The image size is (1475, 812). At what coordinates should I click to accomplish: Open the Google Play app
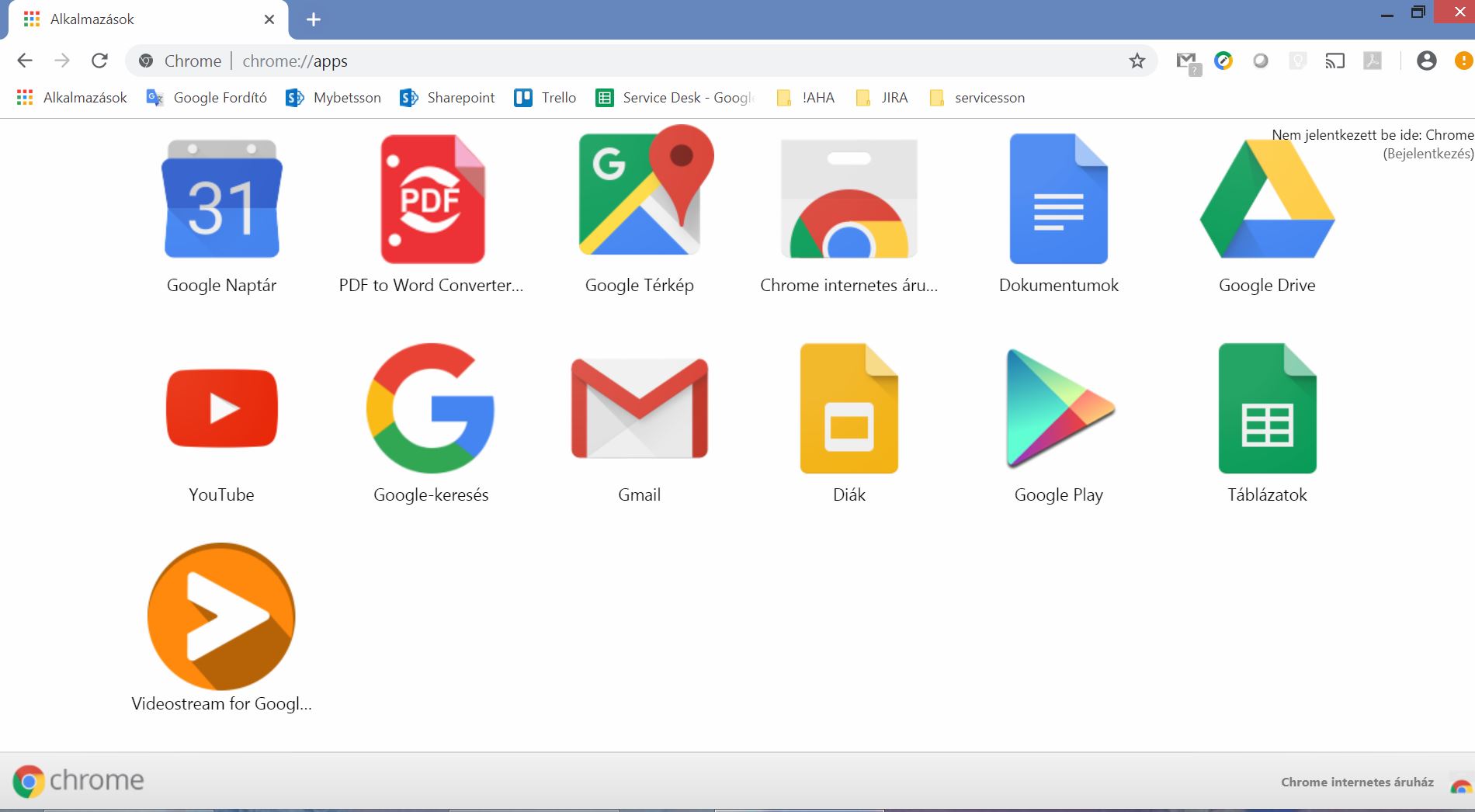(x=1060, y=408)
